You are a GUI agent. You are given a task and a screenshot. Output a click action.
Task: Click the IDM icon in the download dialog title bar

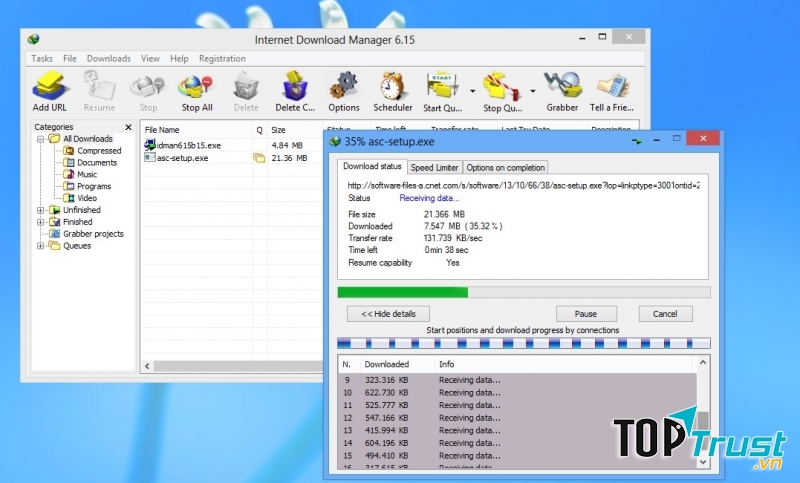coord(335,141)
